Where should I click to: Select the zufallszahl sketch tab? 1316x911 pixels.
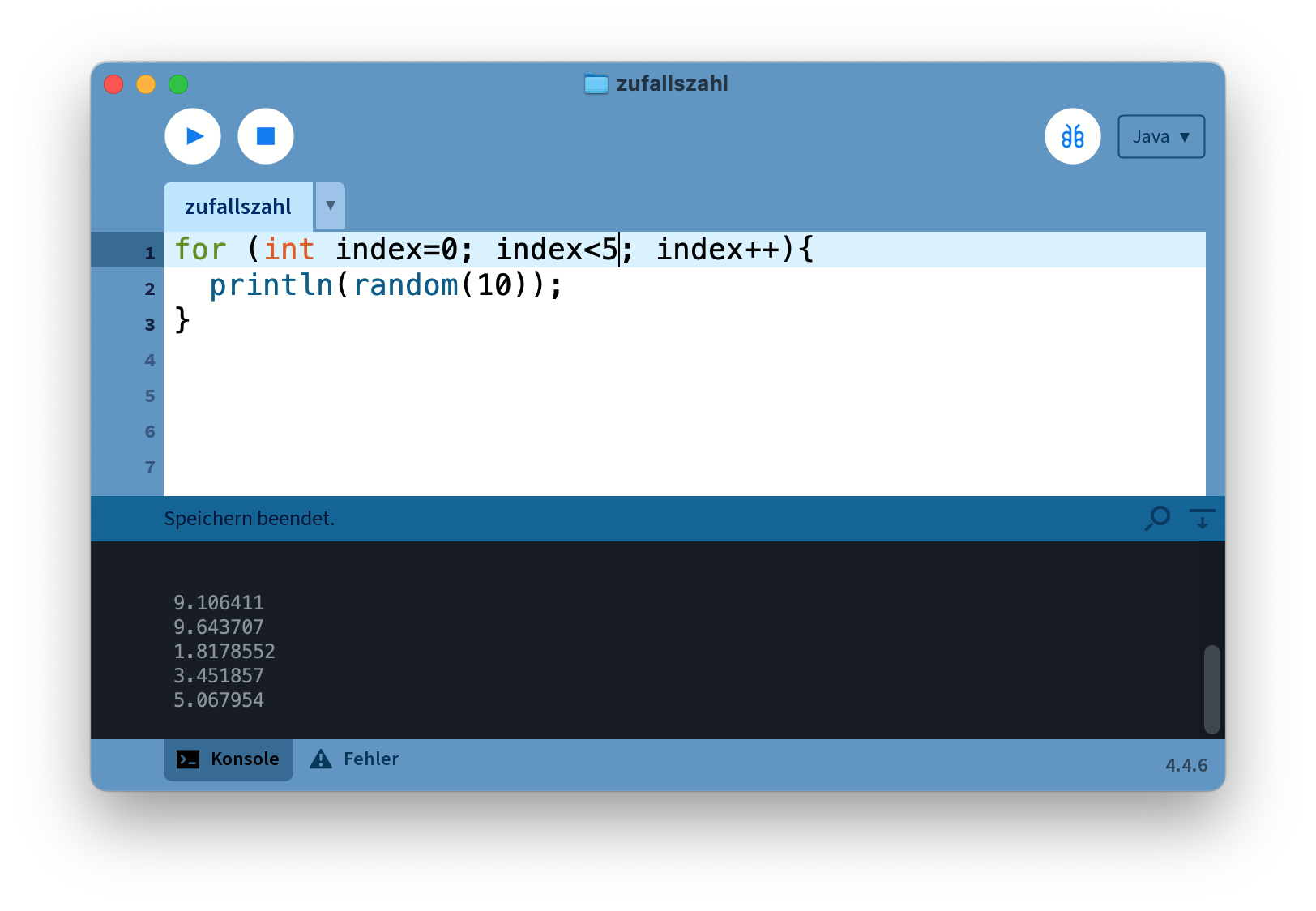pyautogui.click(x=237, y=207)
